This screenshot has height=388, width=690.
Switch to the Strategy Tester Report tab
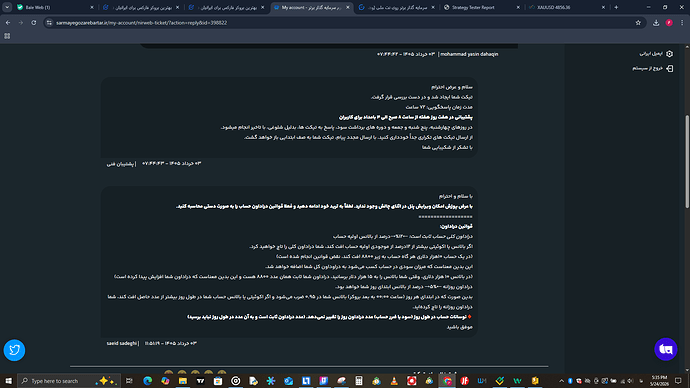coord(481,7)
